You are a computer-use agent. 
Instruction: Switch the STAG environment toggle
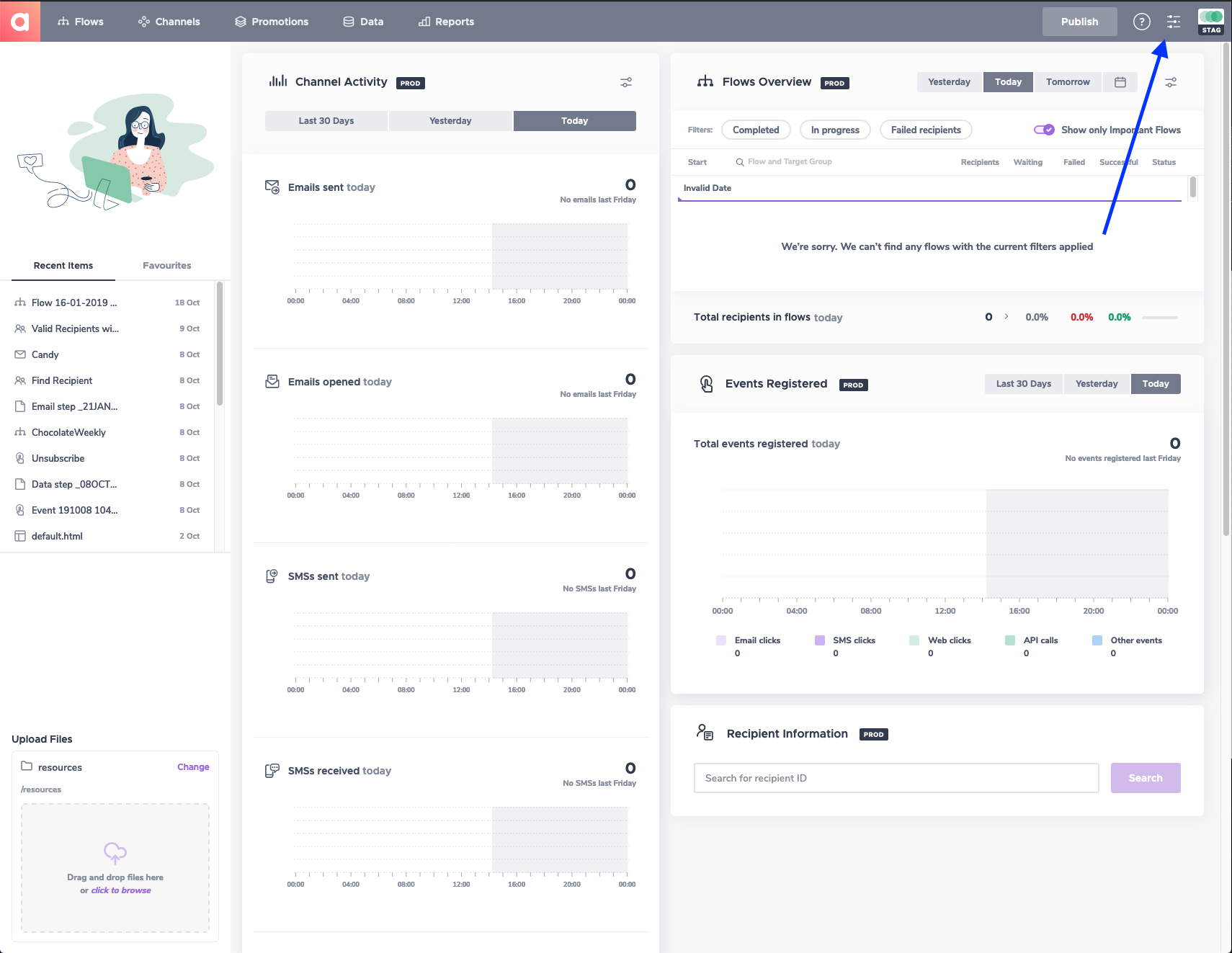1210,17
